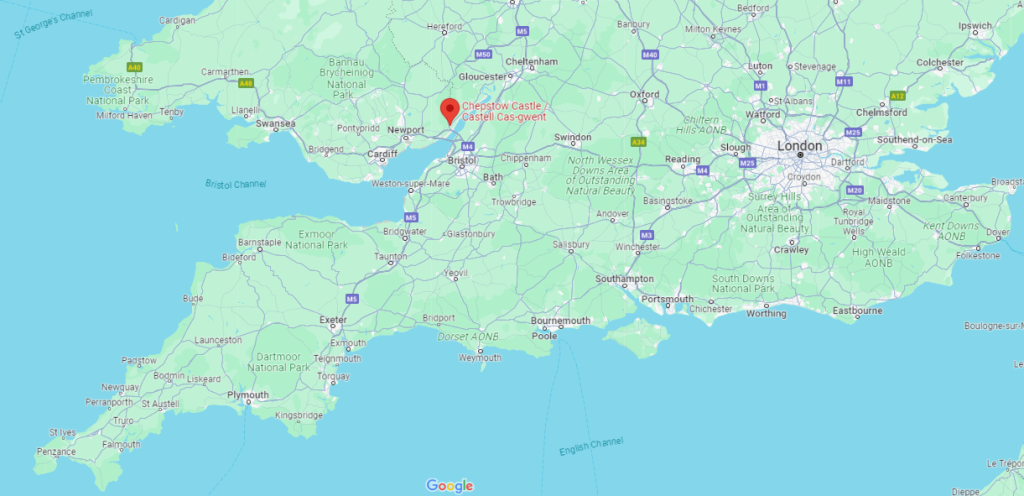This screenshot has width=1024, height=496.
Task: Select the Bournemouth town label
Action: click(x=560, y=320)
